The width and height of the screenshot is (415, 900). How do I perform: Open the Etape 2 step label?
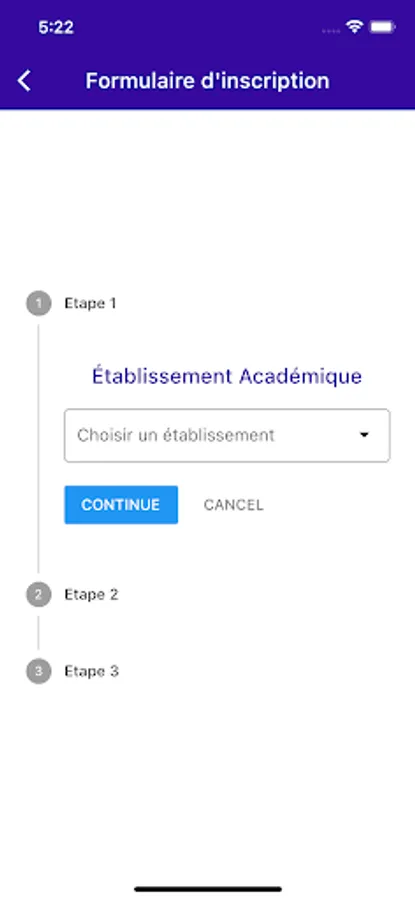point(91,595)
